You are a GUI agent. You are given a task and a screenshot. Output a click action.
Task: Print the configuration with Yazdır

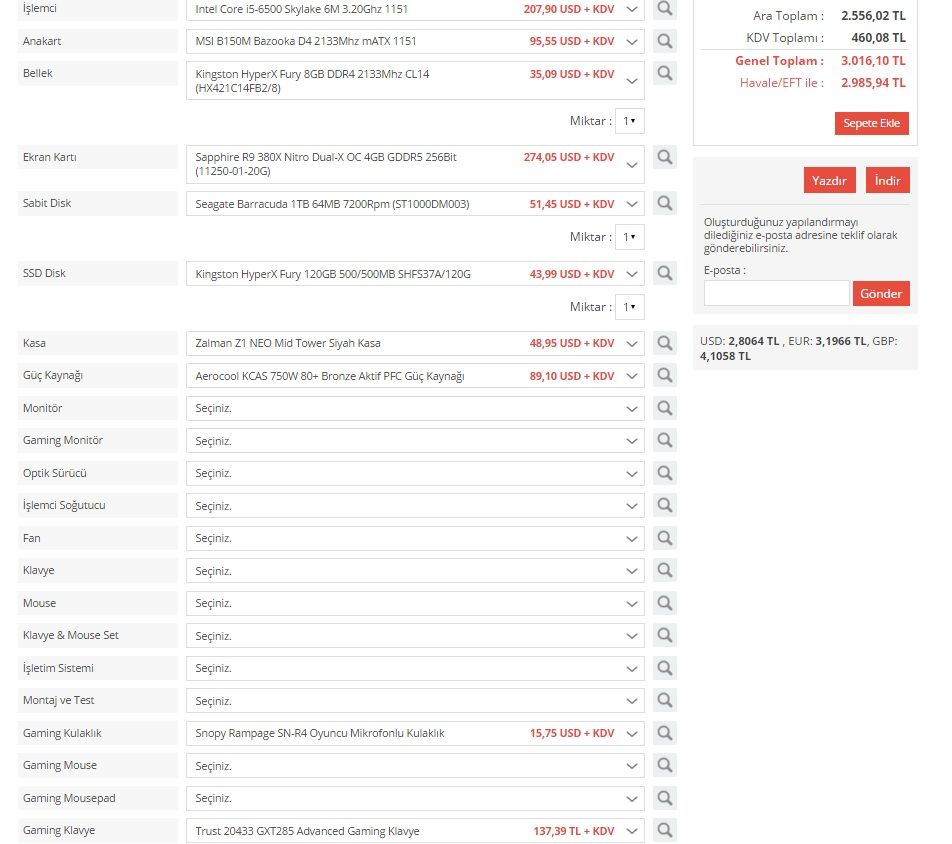tap(829, 180)
